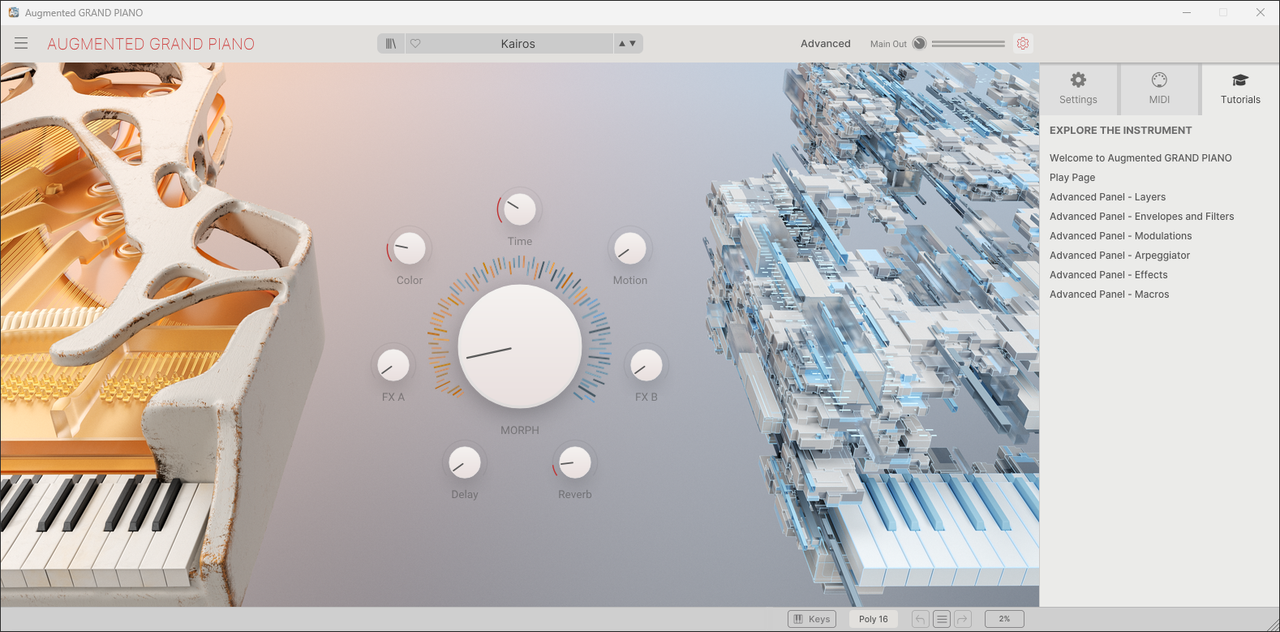Click the Motion knob
Image resolution: width=1280 pixels, height=632 pixels.
click(630, 248)
